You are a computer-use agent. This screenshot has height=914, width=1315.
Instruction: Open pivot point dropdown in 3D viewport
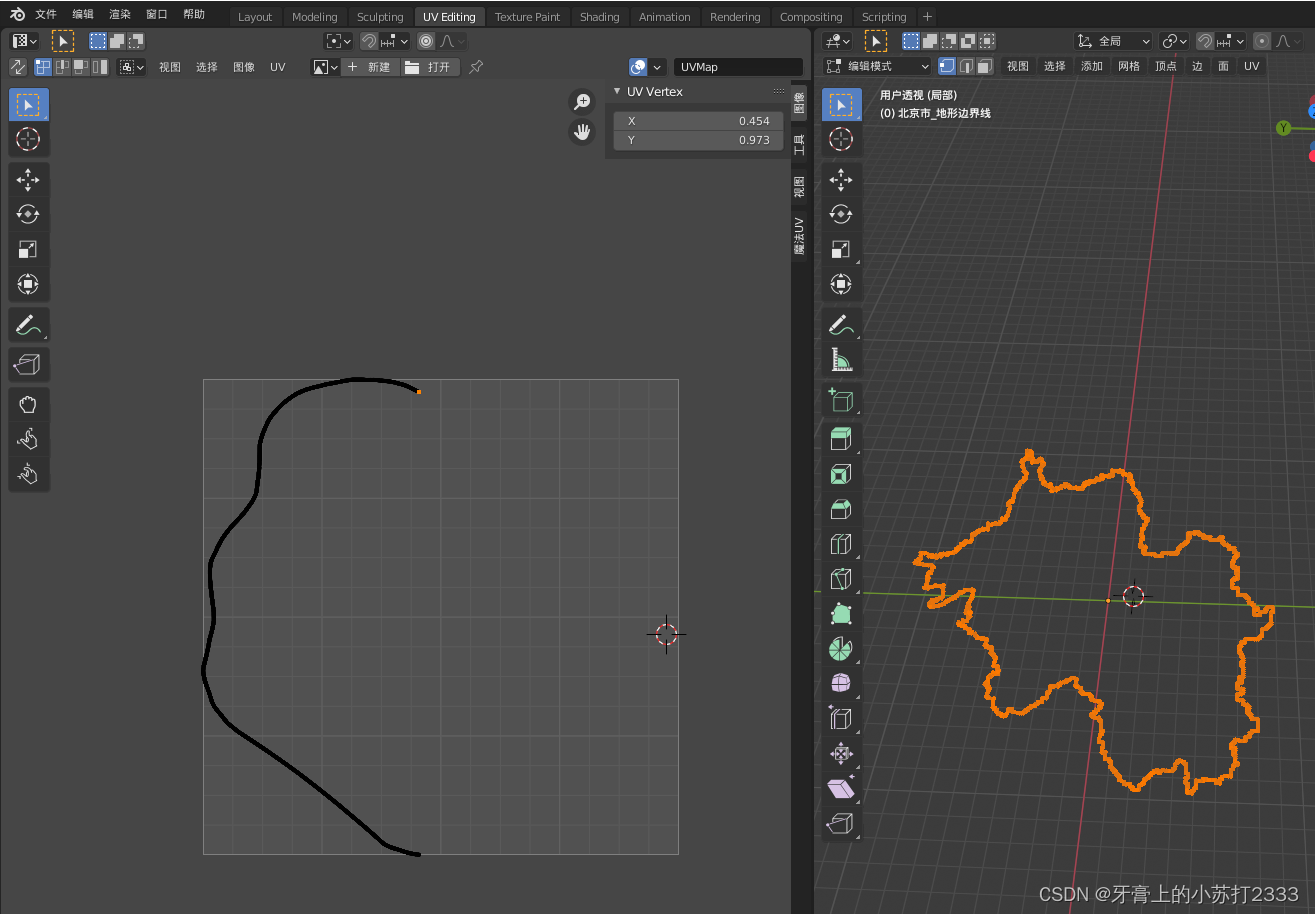[1174, 41]
